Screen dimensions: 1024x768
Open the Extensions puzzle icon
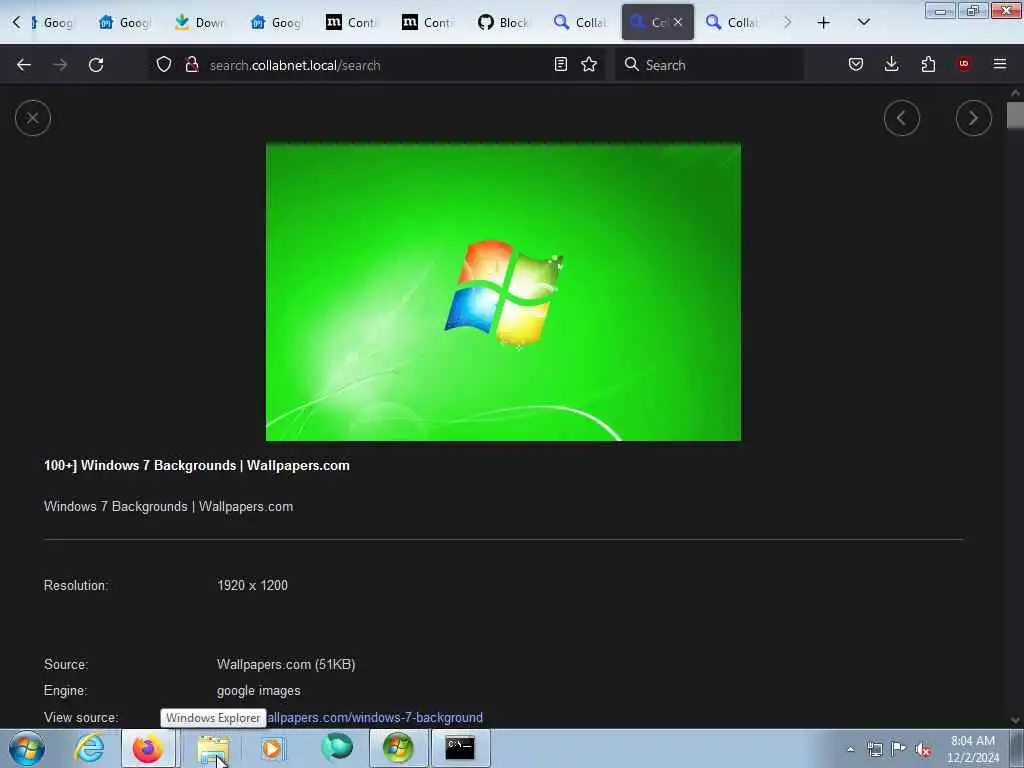[x=928, y=64]
